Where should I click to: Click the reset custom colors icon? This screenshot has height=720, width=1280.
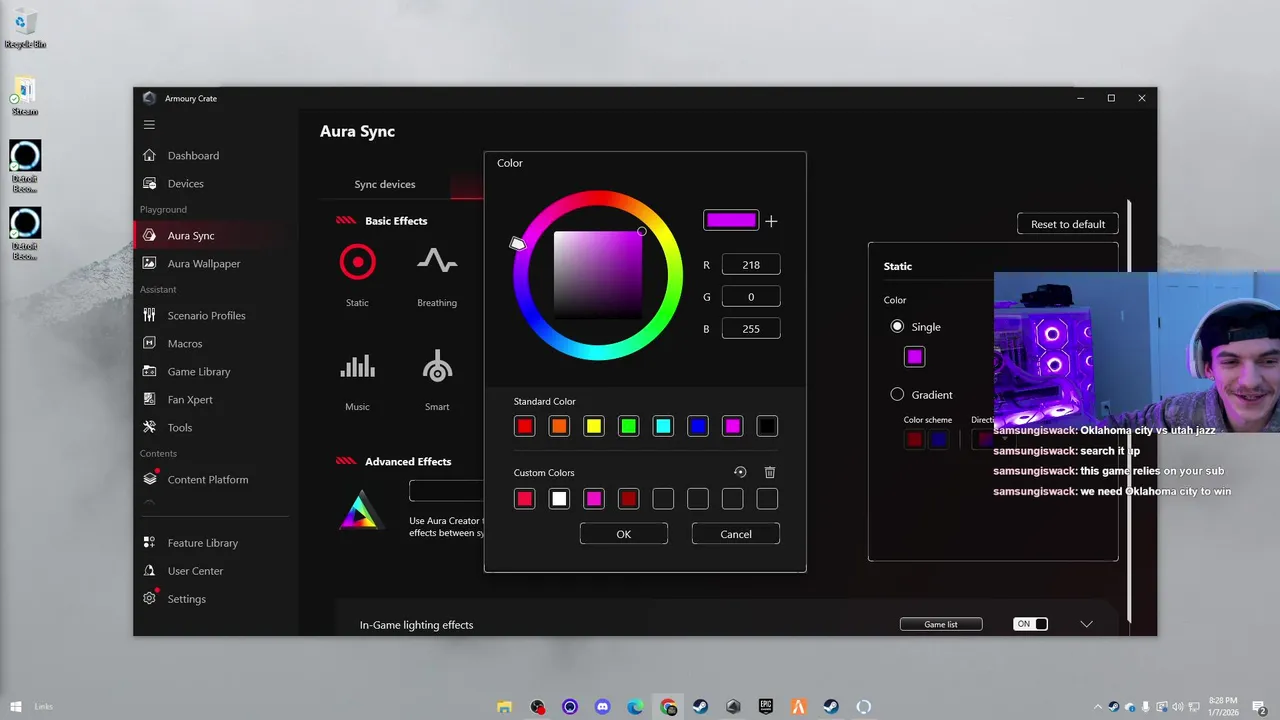[740, 472]
